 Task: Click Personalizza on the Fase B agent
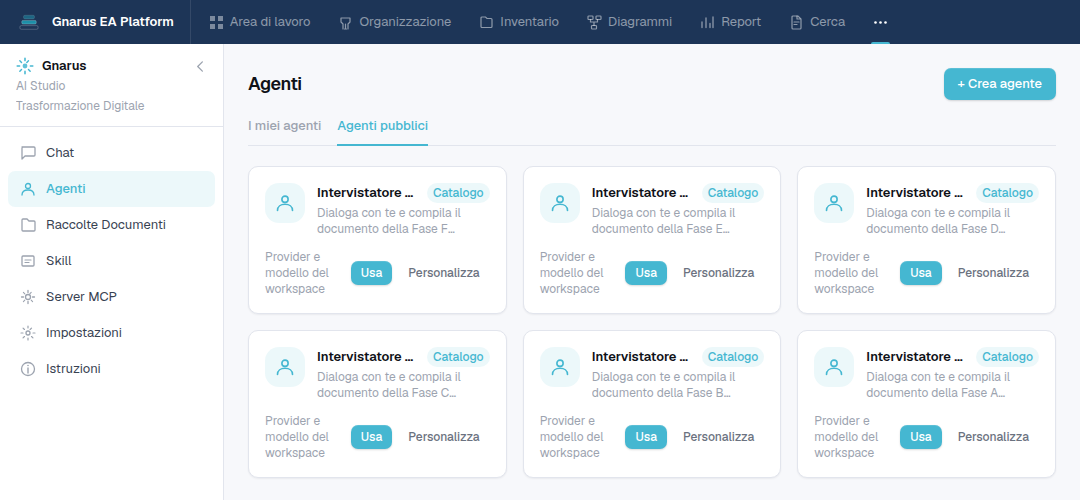pos(718,437)
